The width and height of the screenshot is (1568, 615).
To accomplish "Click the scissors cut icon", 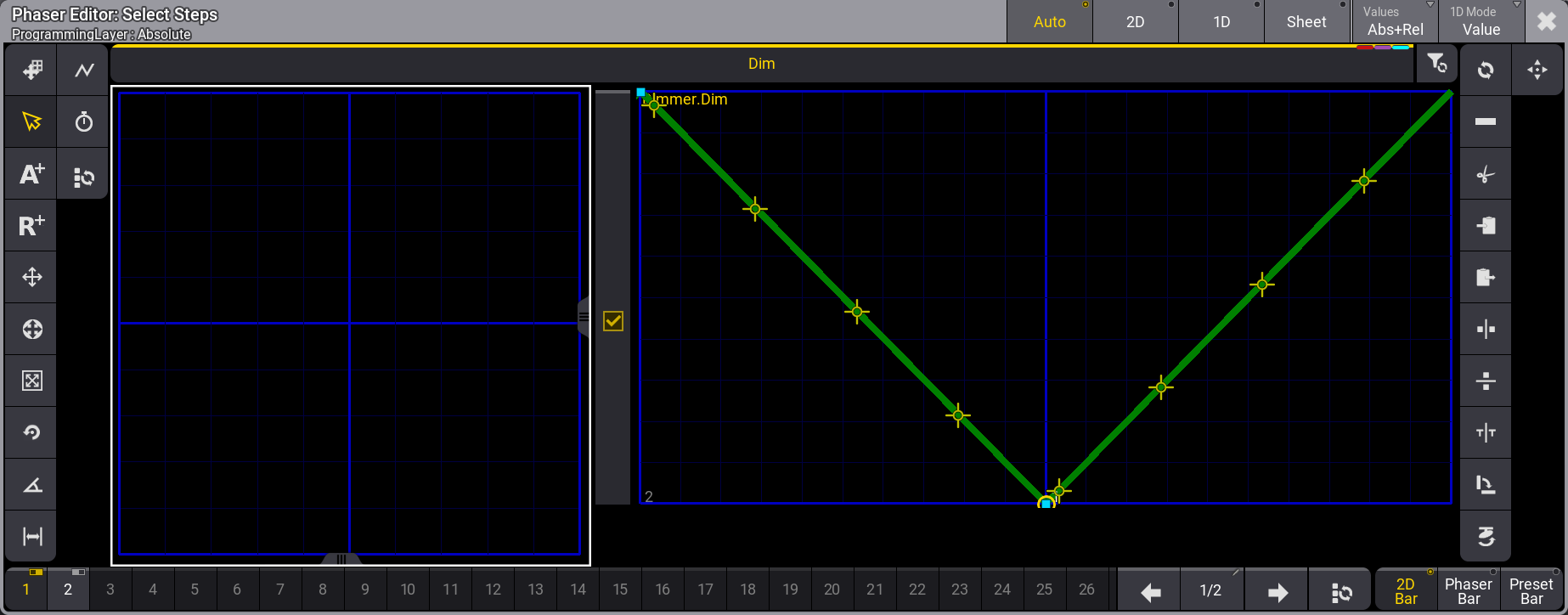I will coord(1486,175).
